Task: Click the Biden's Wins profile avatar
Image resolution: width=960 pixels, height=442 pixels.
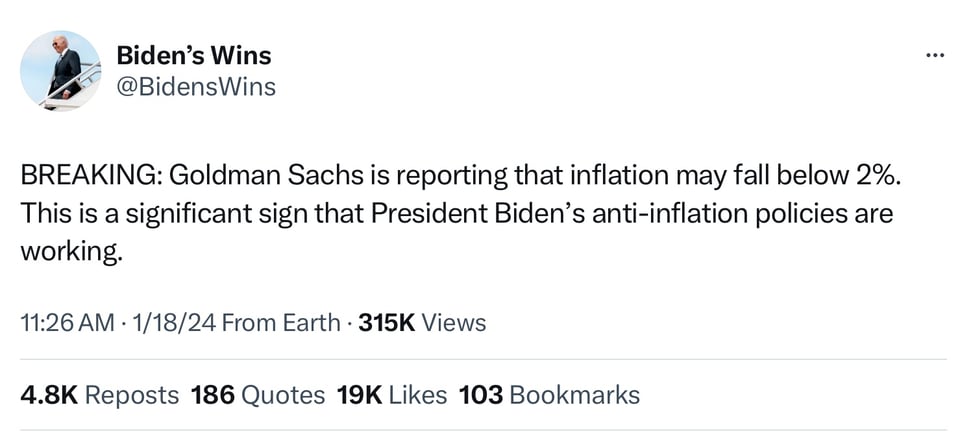Action: pyautogui.click(x=61, y=71)
